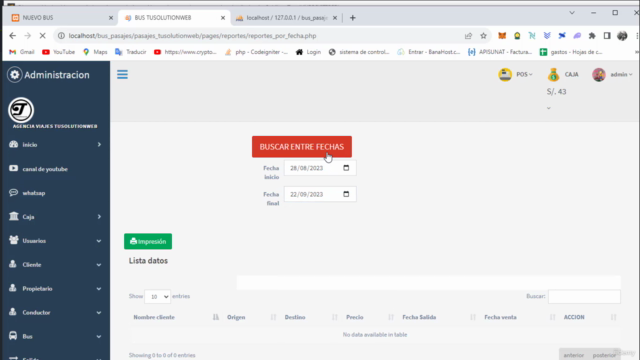Open the Gmail bookmark

22,52
